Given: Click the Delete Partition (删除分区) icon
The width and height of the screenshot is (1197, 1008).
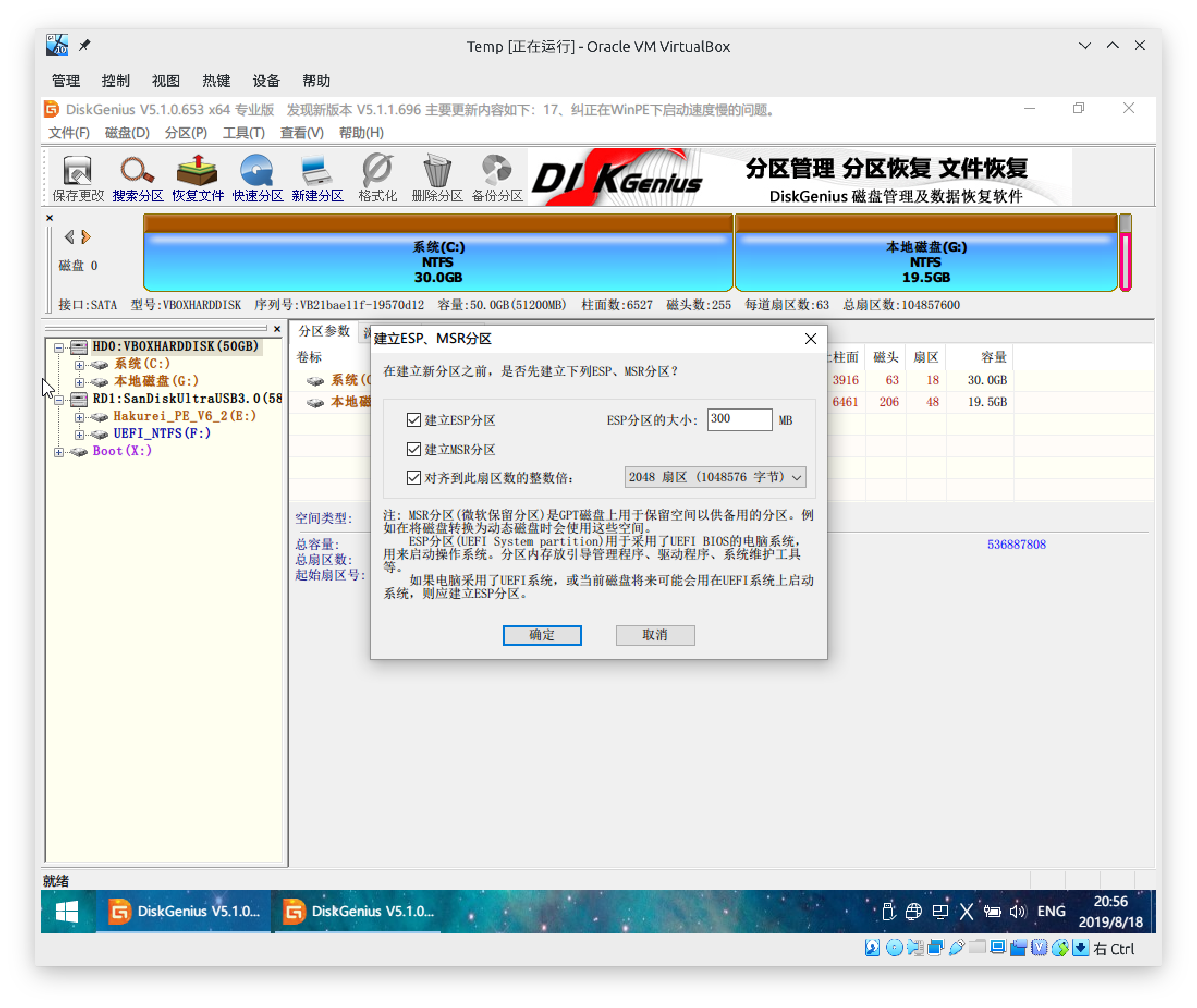Looking at the screenshot, I should (x=437, y=178).
